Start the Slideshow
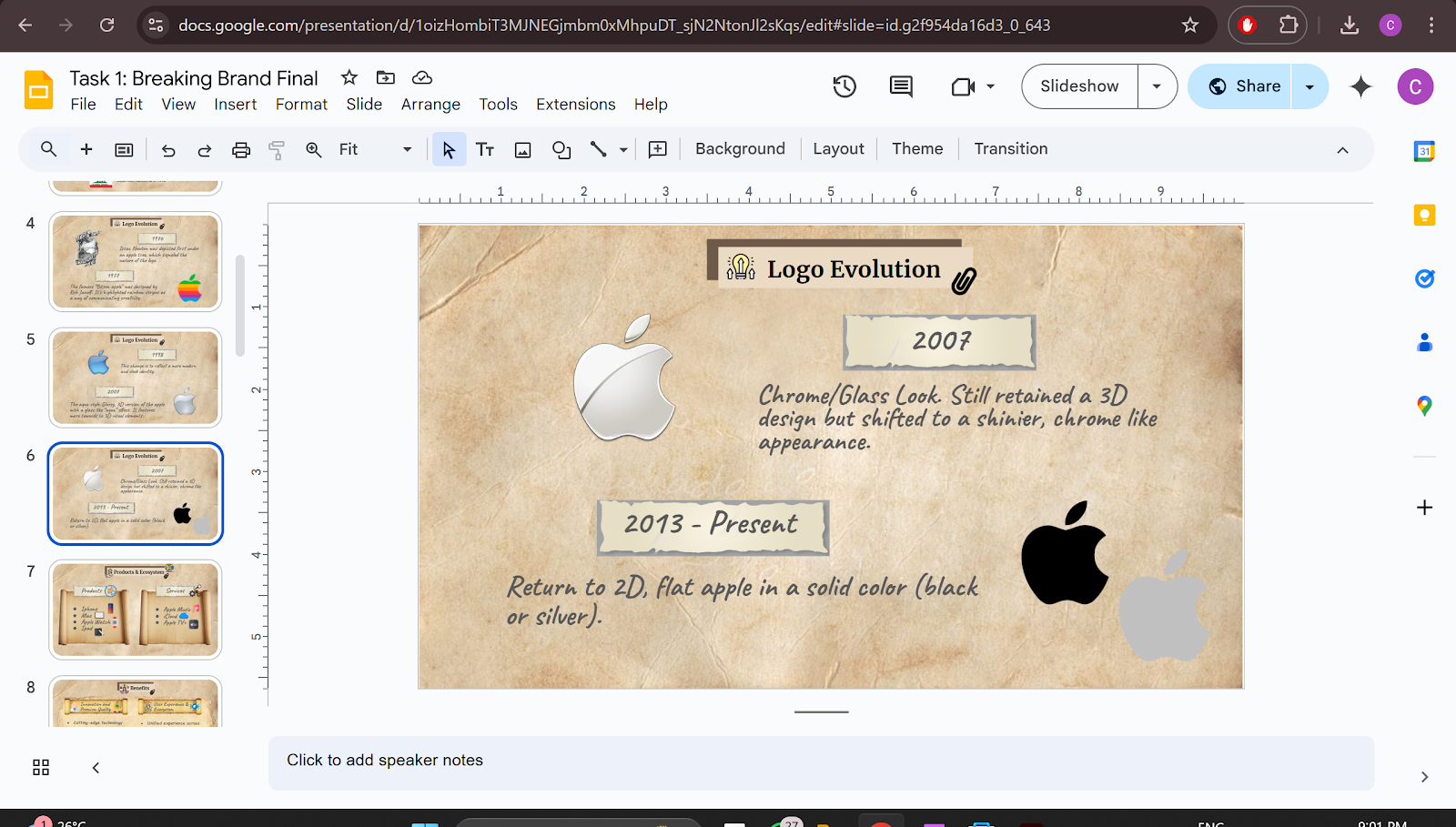This screenshot has height=827, width=1456. (1079, 86)
